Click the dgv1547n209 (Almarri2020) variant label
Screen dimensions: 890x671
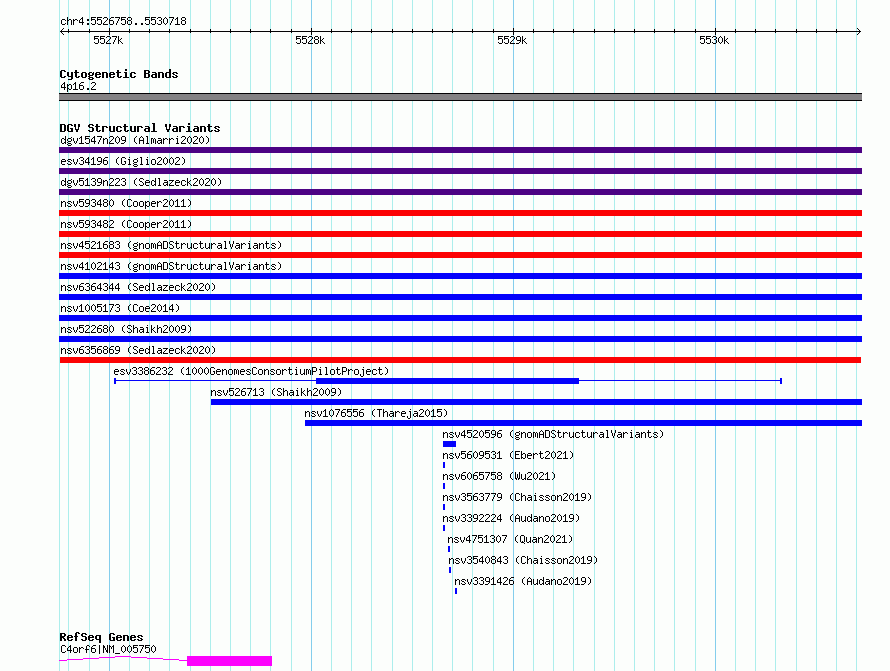click(x=135, y=140)
